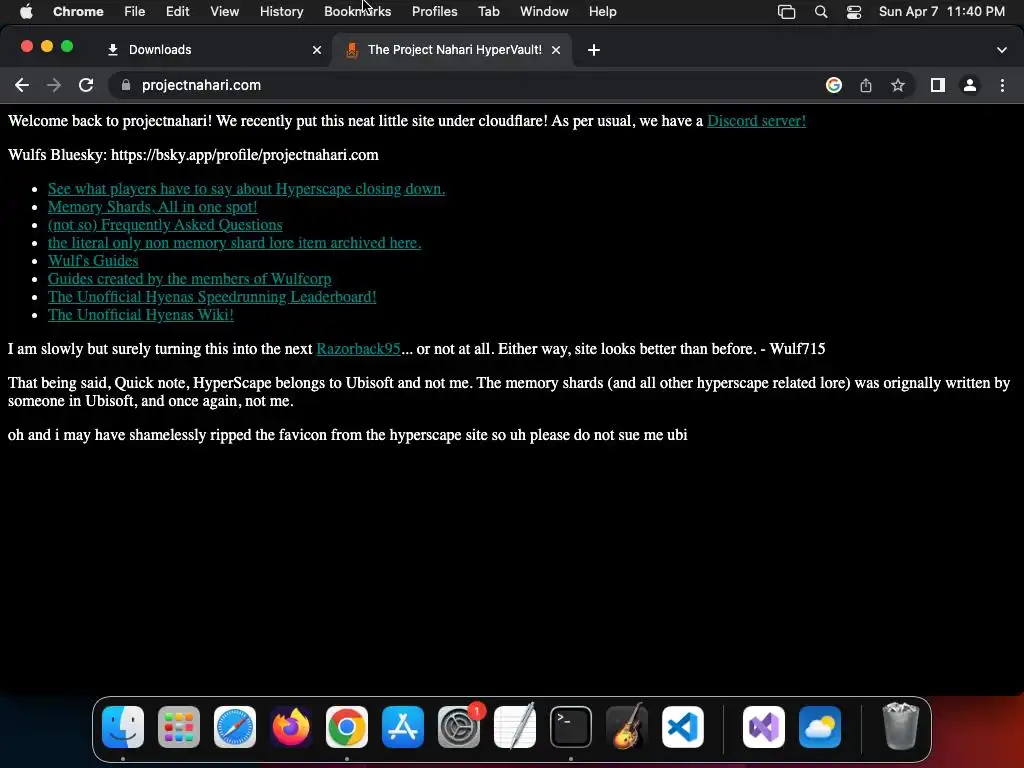1024x768 pixels.
Task: Expand the tab search chevron
Action: coord(1002,50)
